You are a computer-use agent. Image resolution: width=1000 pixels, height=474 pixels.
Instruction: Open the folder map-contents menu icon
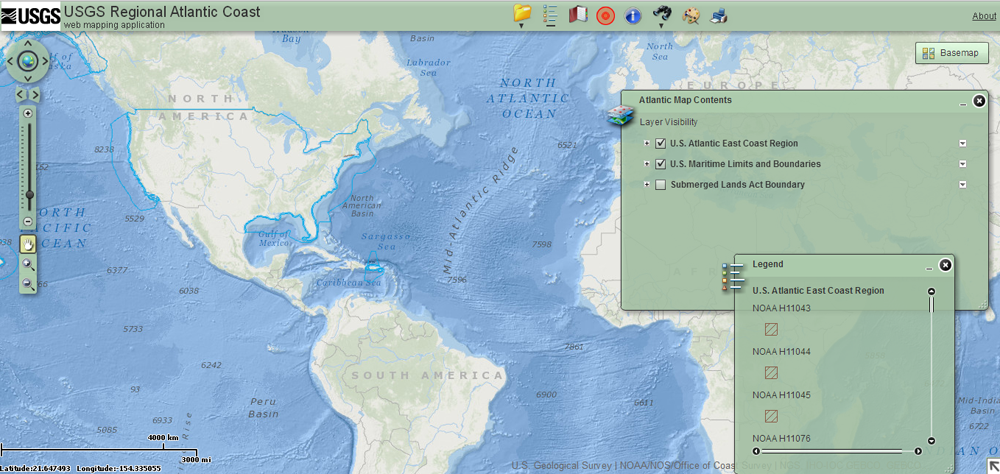point(522,13)
